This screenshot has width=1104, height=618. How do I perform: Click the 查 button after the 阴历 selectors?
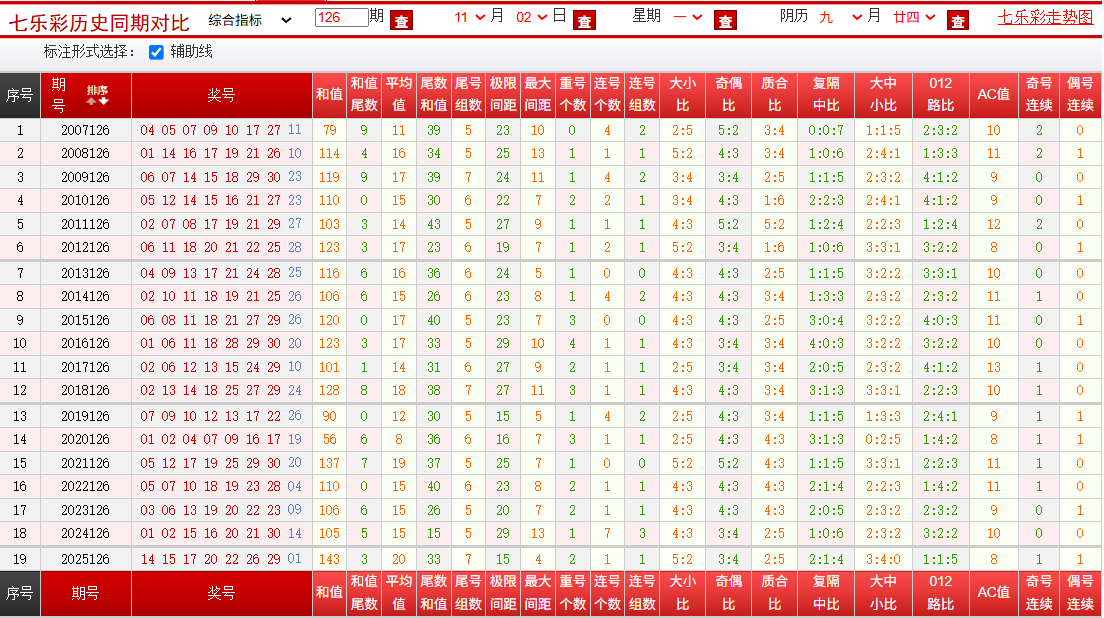tap(958, 21)
